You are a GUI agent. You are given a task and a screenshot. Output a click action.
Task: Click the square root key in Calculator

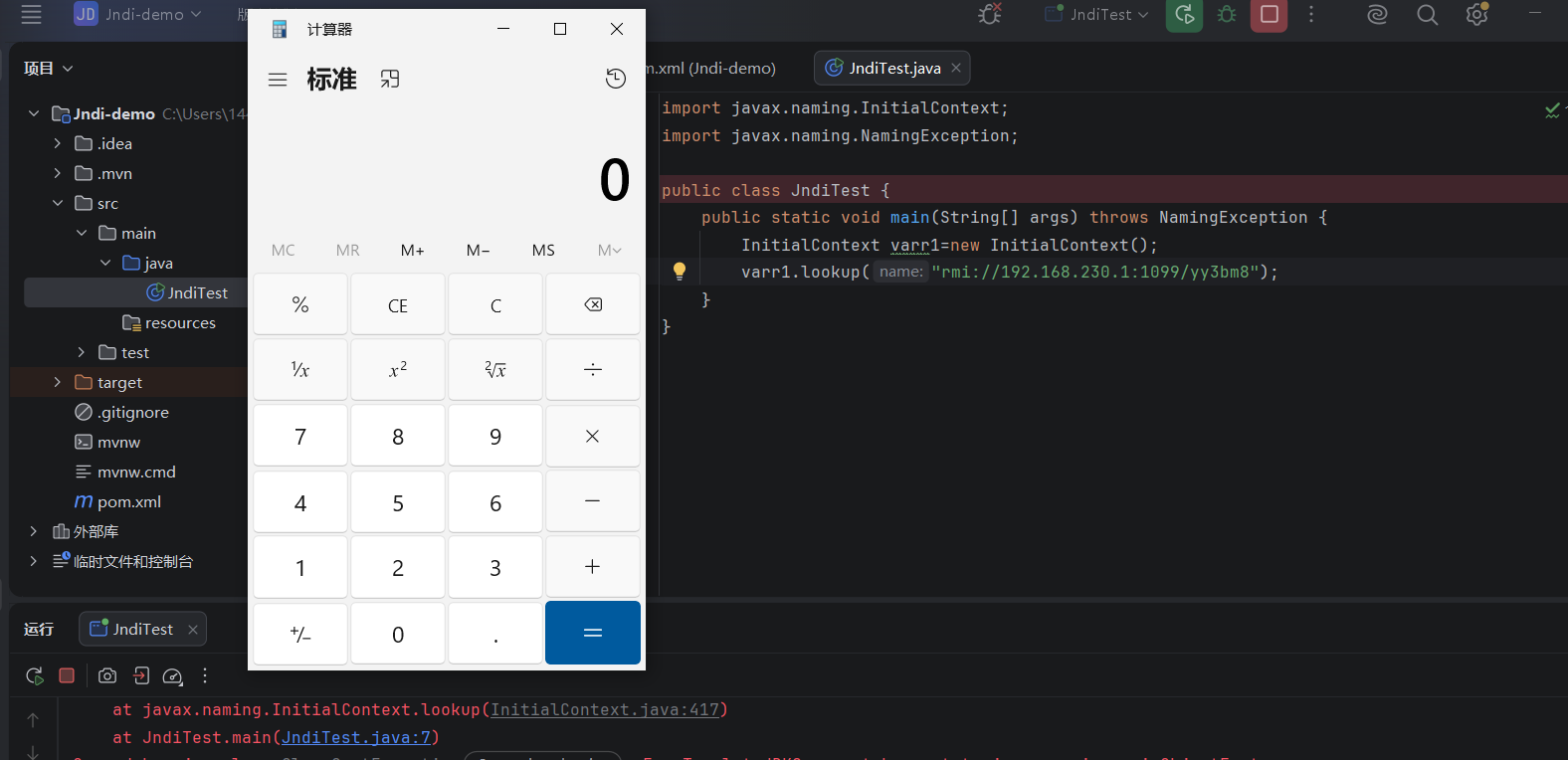click(495, 370)
